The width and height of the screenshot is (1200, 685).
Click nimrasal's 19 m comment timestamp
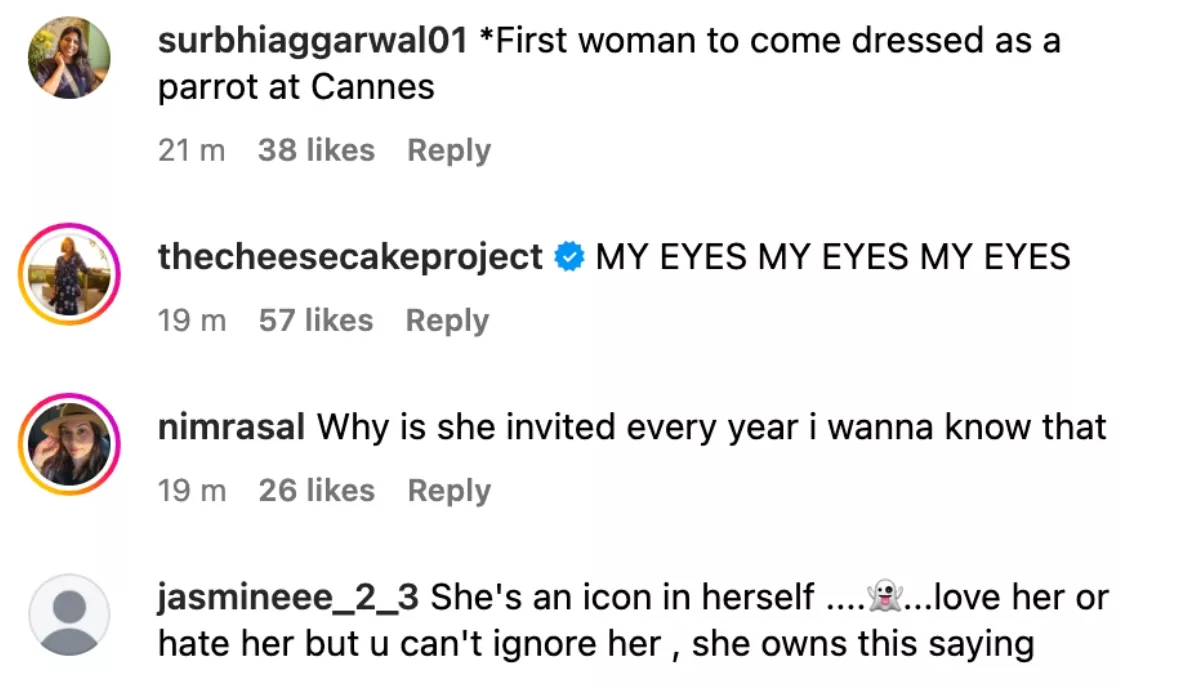pyautogui.click(x=191, y=490)
